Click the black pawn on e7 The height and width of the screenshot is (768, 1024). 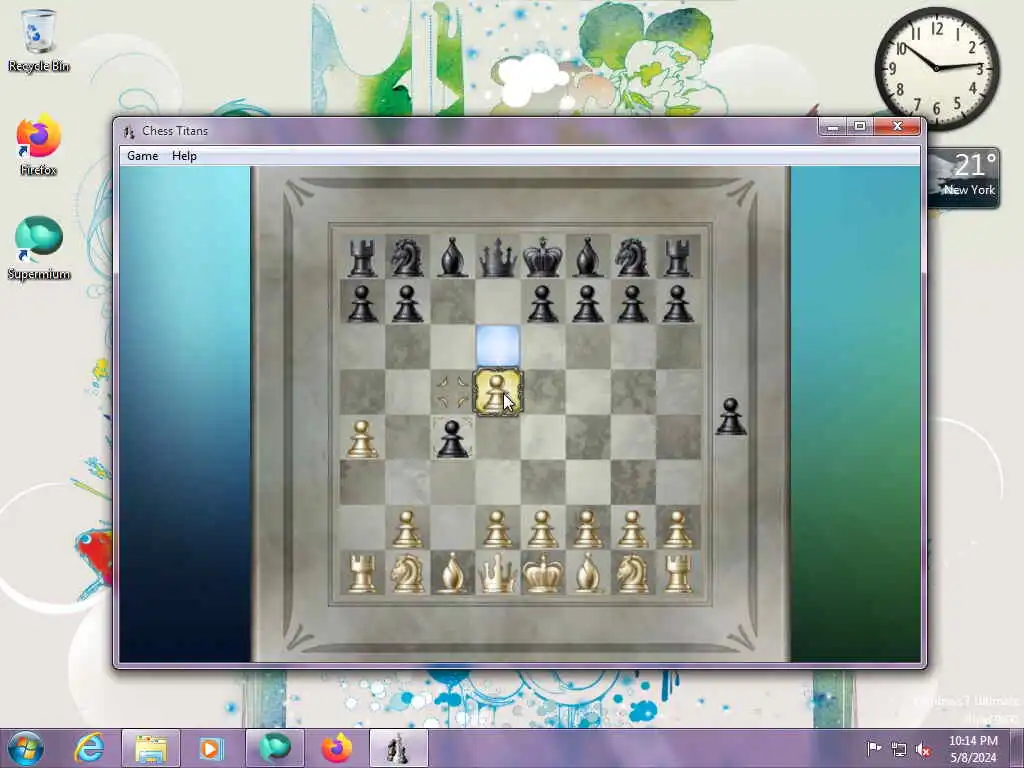pyautogui.click(x=543, y=303)
